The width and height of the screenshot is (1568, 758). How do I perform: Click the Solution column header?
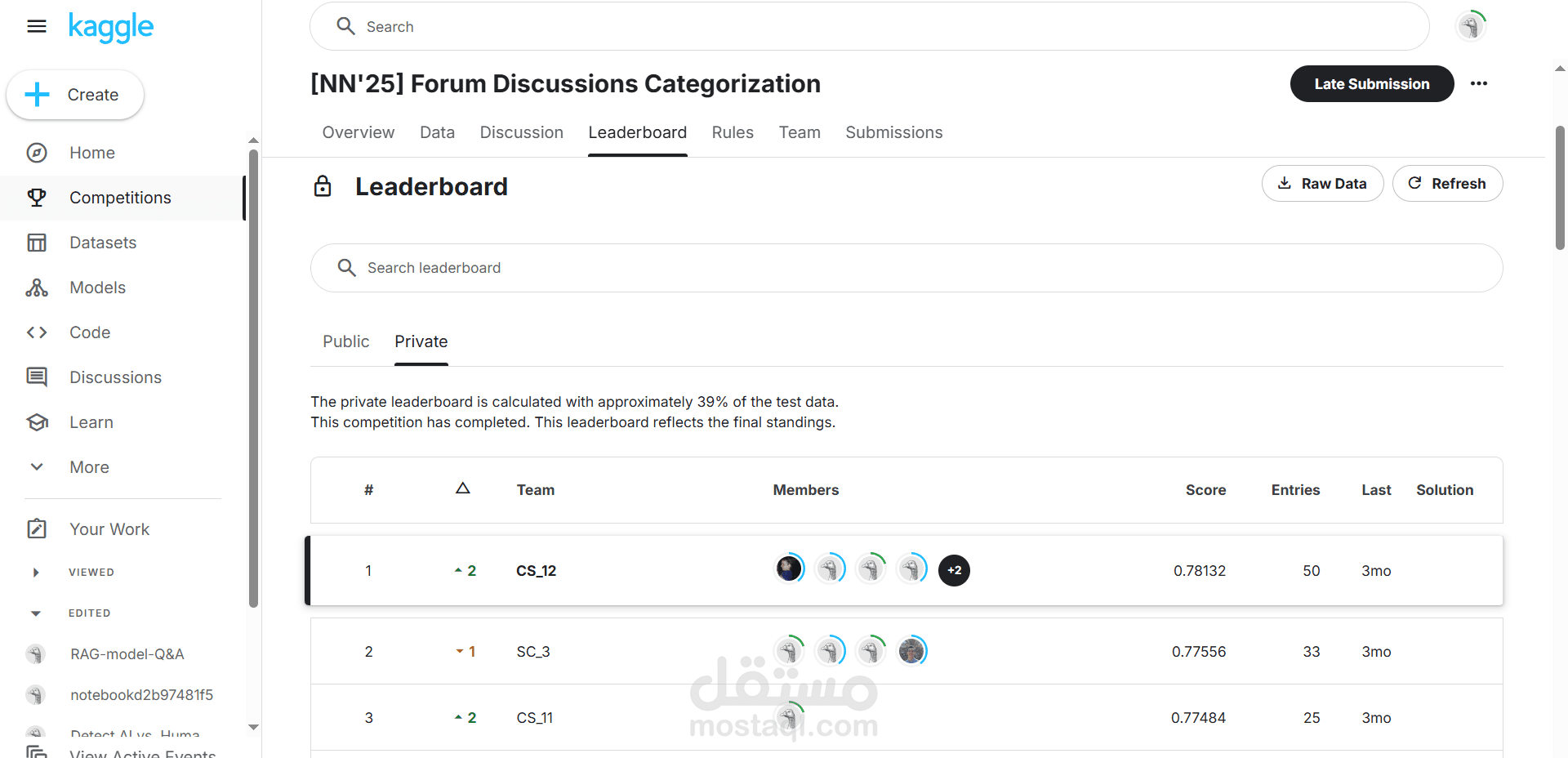1445,490
